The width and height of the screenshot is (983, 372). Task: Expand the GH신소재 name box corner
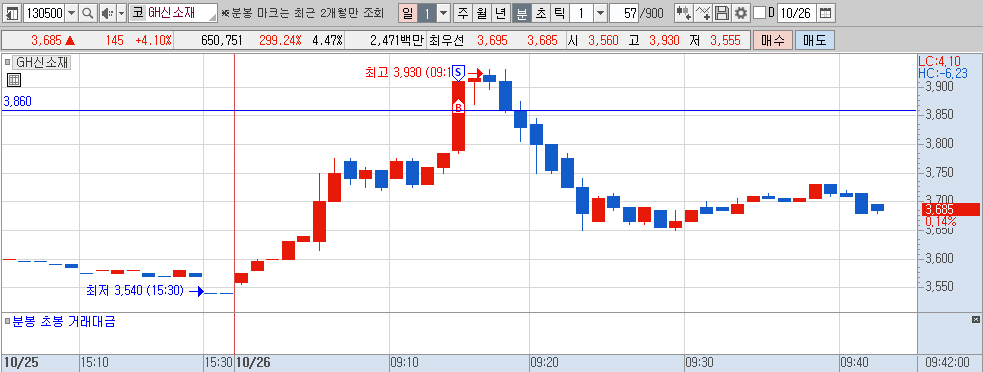[214, 17]
